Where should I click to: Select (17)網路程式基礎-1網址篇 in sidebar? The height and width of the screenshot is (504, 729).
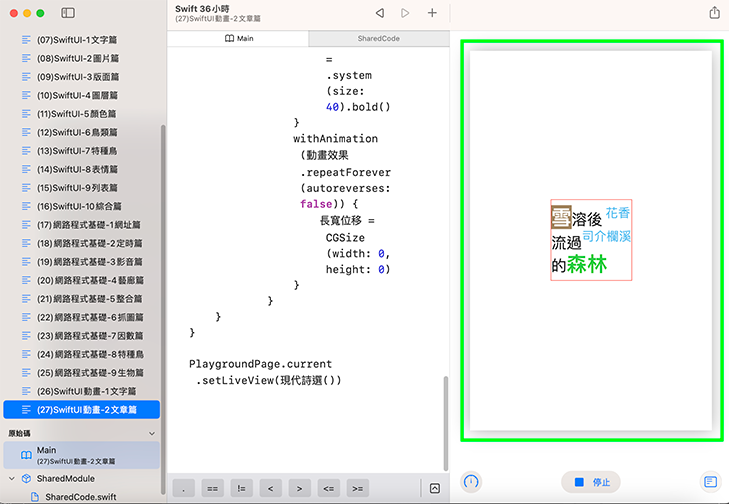[x=89, y=225]
